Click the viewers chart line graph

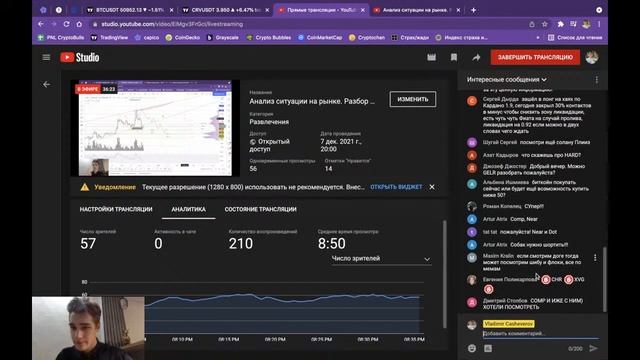282,313
